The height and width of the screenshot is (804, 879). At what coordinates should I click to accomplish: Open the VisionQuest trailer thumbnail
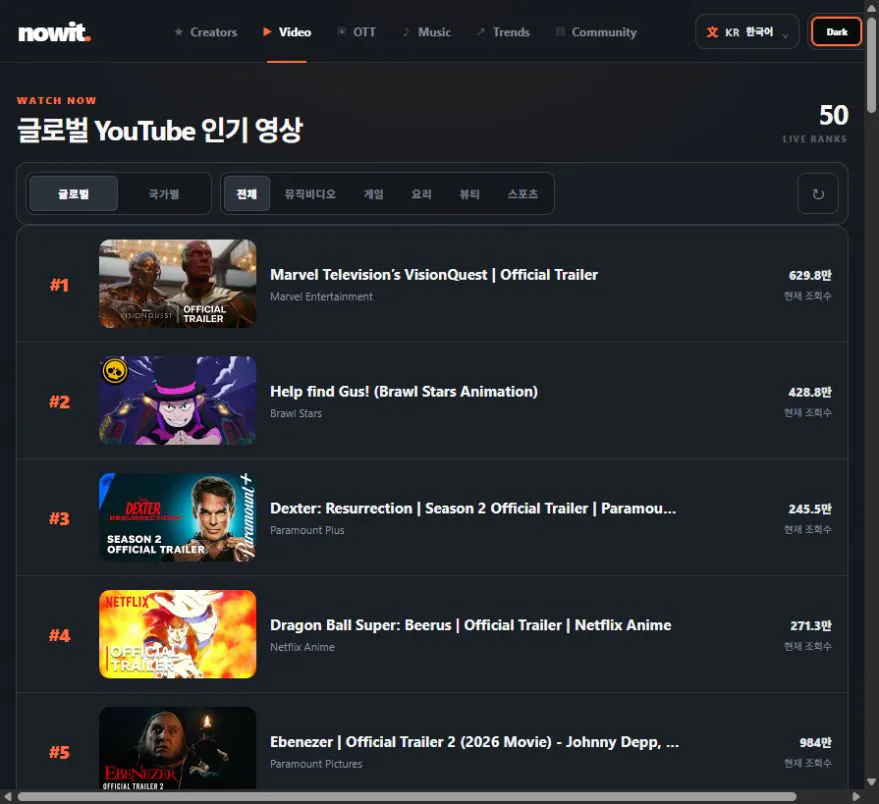(x=178, y=284)
